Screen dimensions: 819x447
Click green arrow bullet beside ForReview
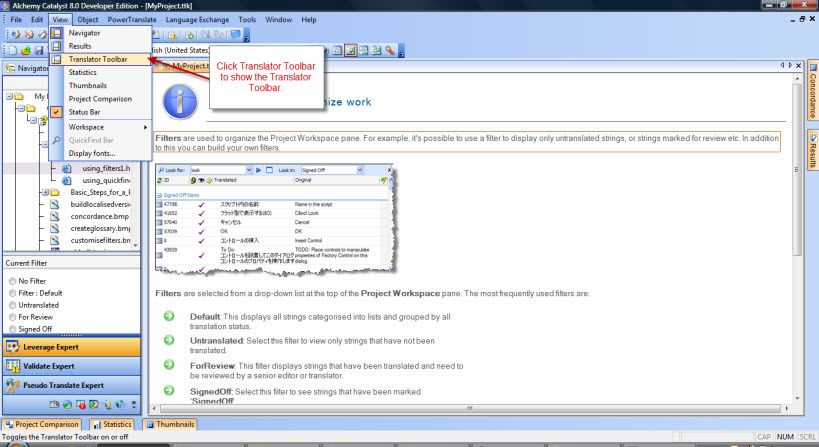coord(169,364)
